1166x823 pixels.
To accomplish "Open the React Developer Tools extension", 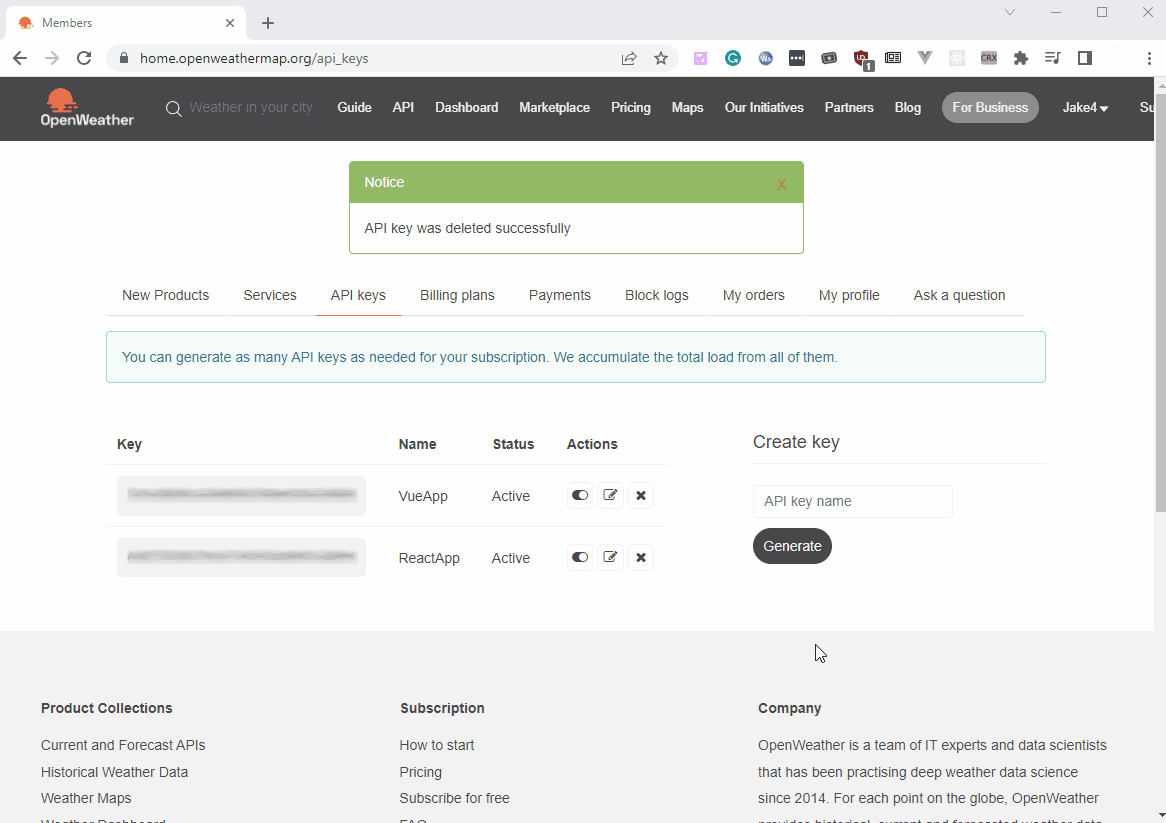I will click(x=957, y=58).
